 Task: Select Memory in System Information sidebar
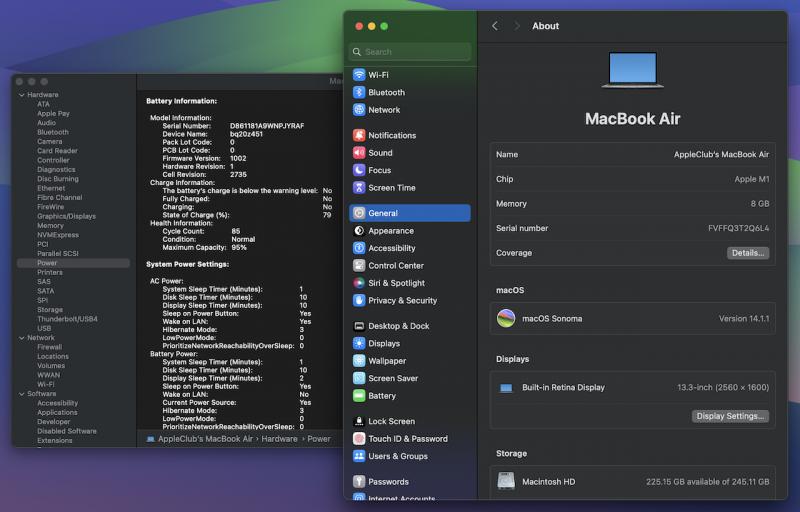click(50, 225)
